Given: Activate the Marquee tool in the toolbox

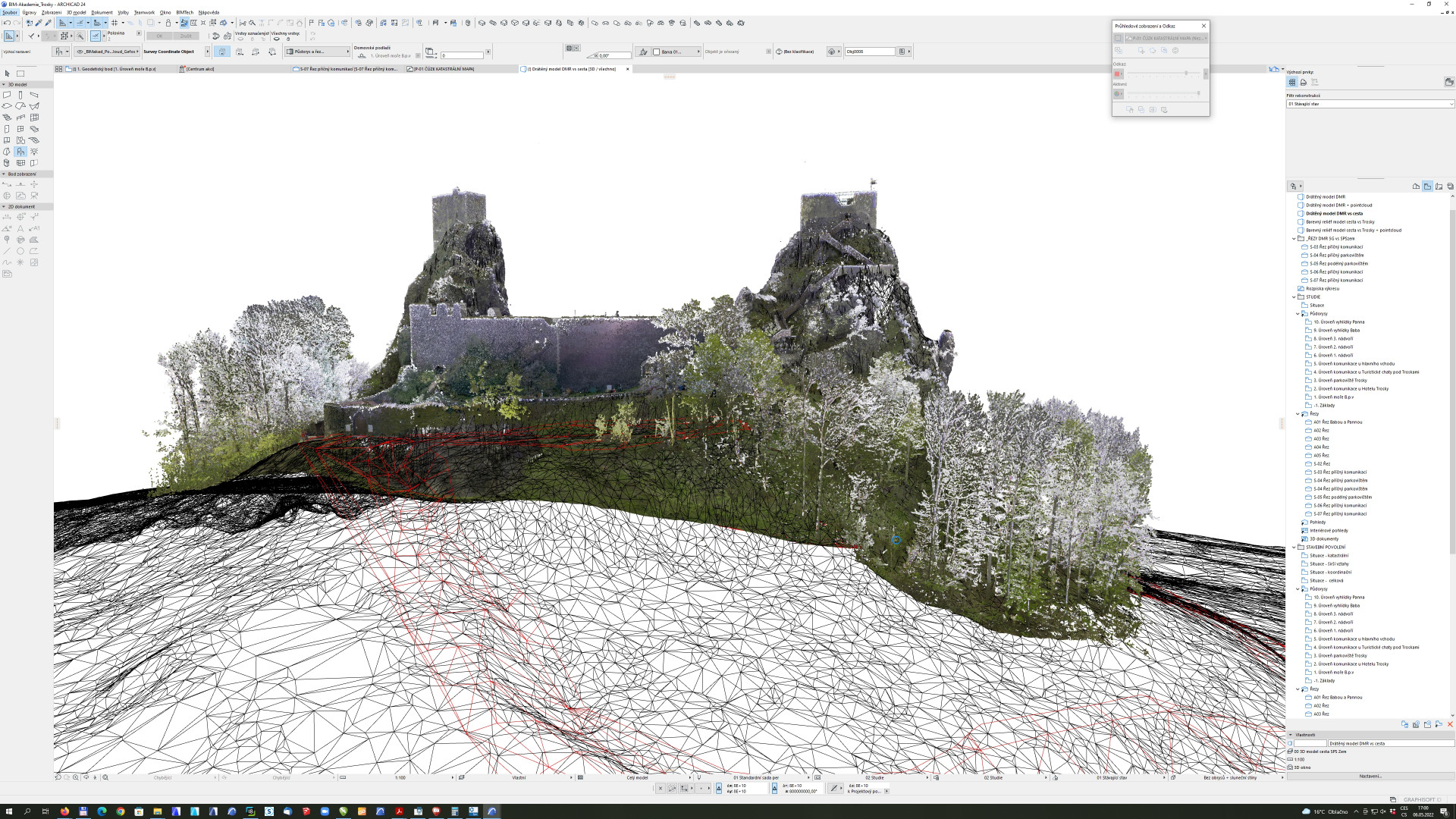Looking at the screenshot, I should 19,73.
